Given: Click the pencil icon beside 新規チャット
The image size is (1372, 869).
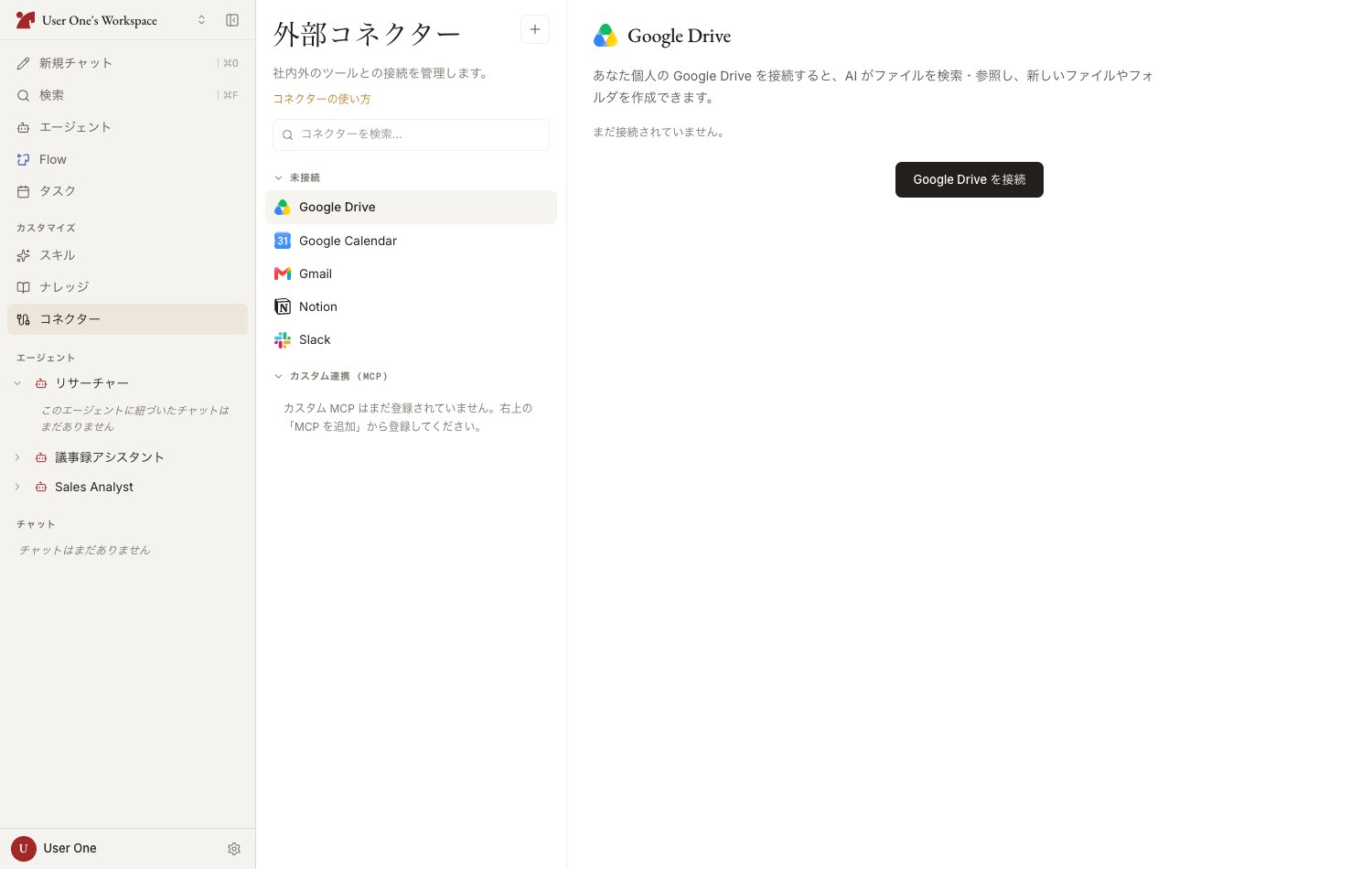Looking at the screenshot, I should [x=24, y=63].
